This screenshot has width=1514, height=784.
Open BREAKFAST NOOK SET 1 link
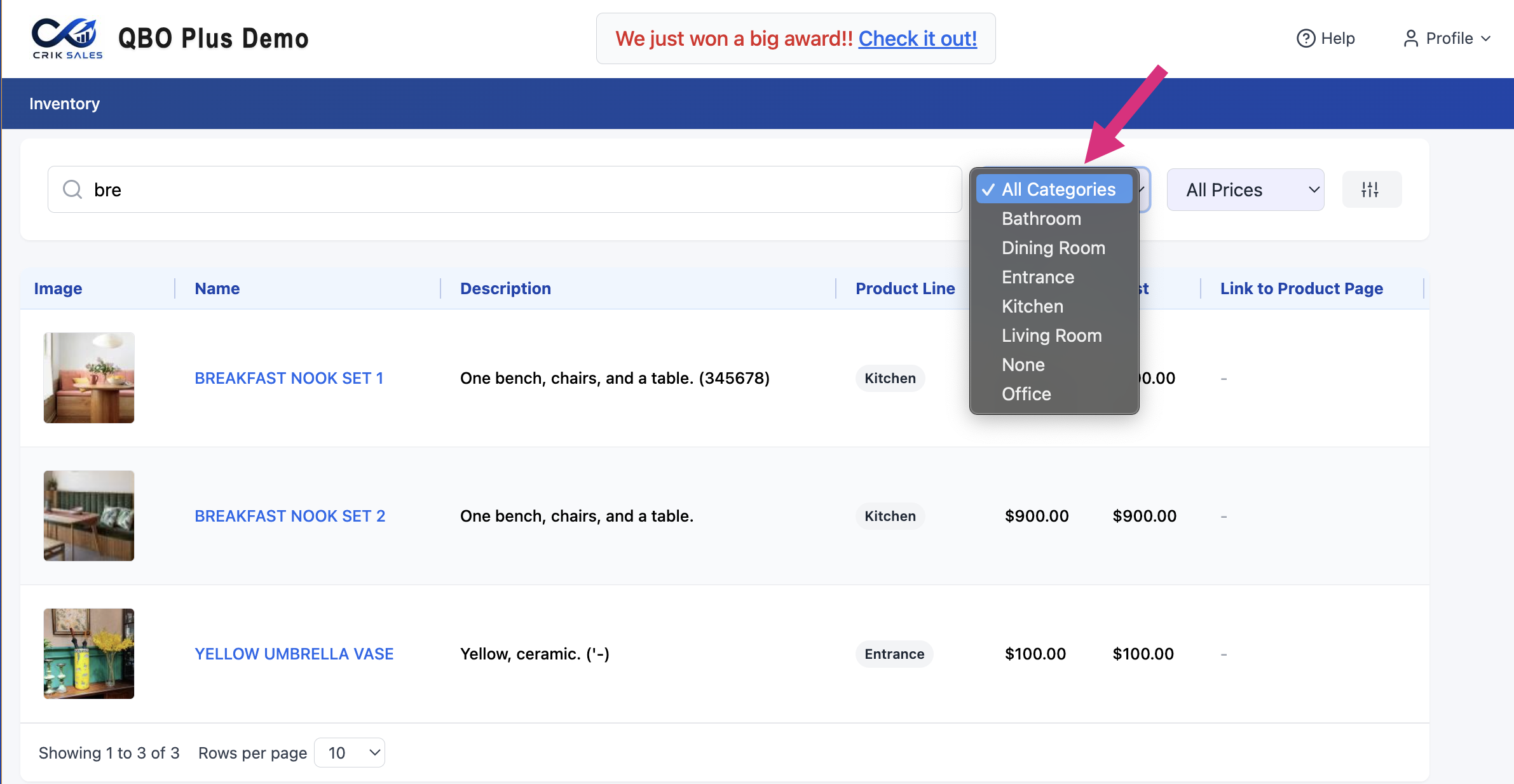pyautogui.click(x=289, y=378)
